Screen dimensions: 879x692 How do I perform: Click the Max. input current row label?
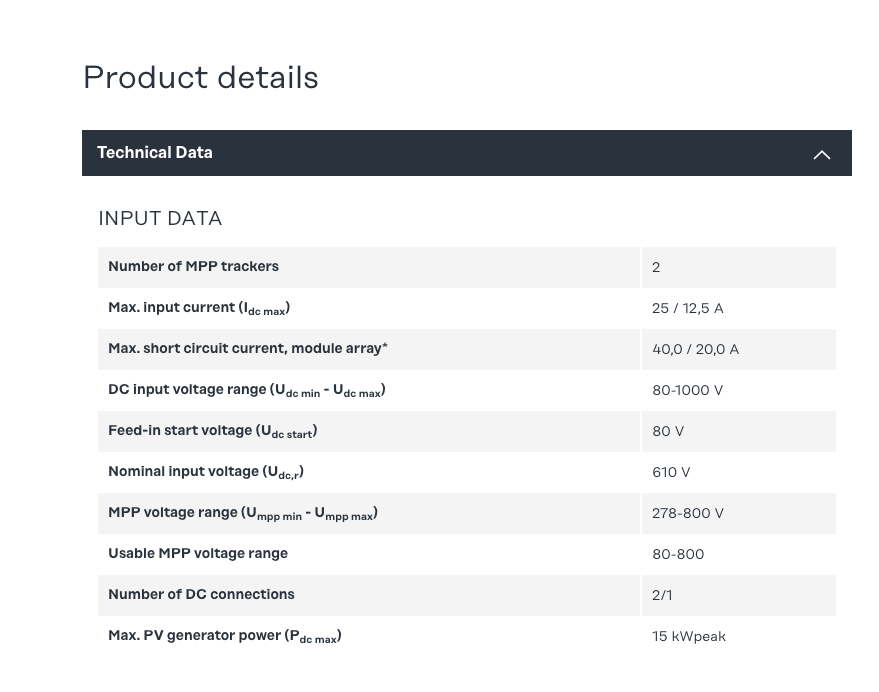pos(199,308)
